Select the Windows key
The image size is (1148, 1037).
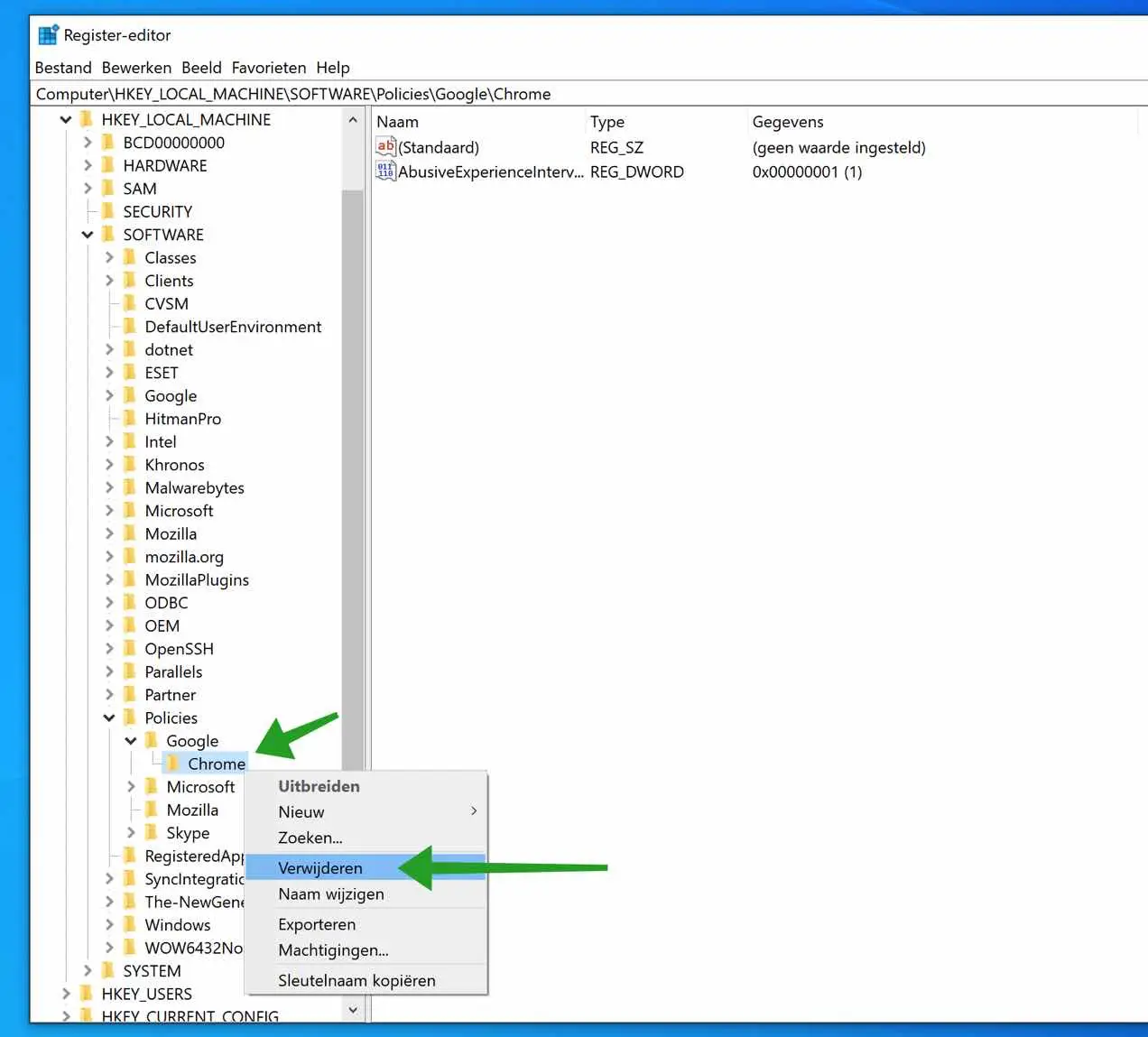tap(178, 925)
